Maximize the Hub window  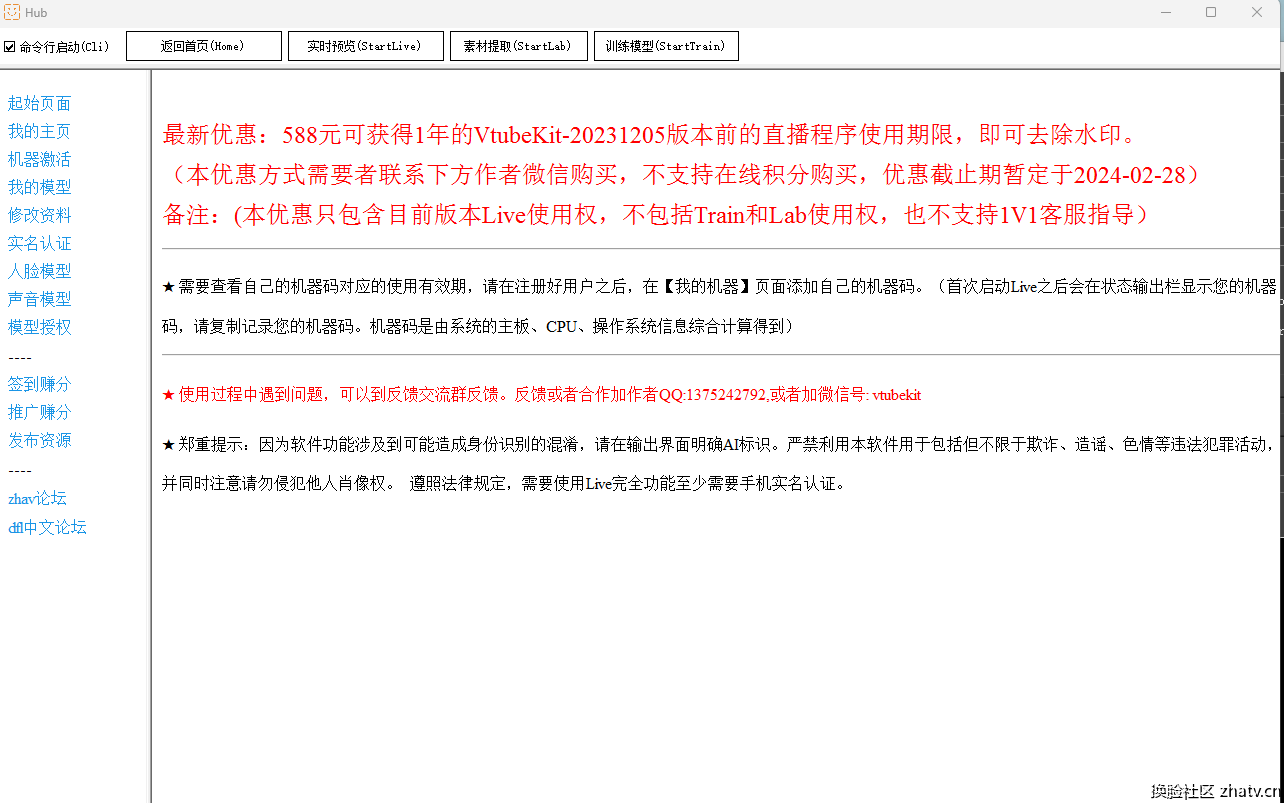(x=1211, y=12)
